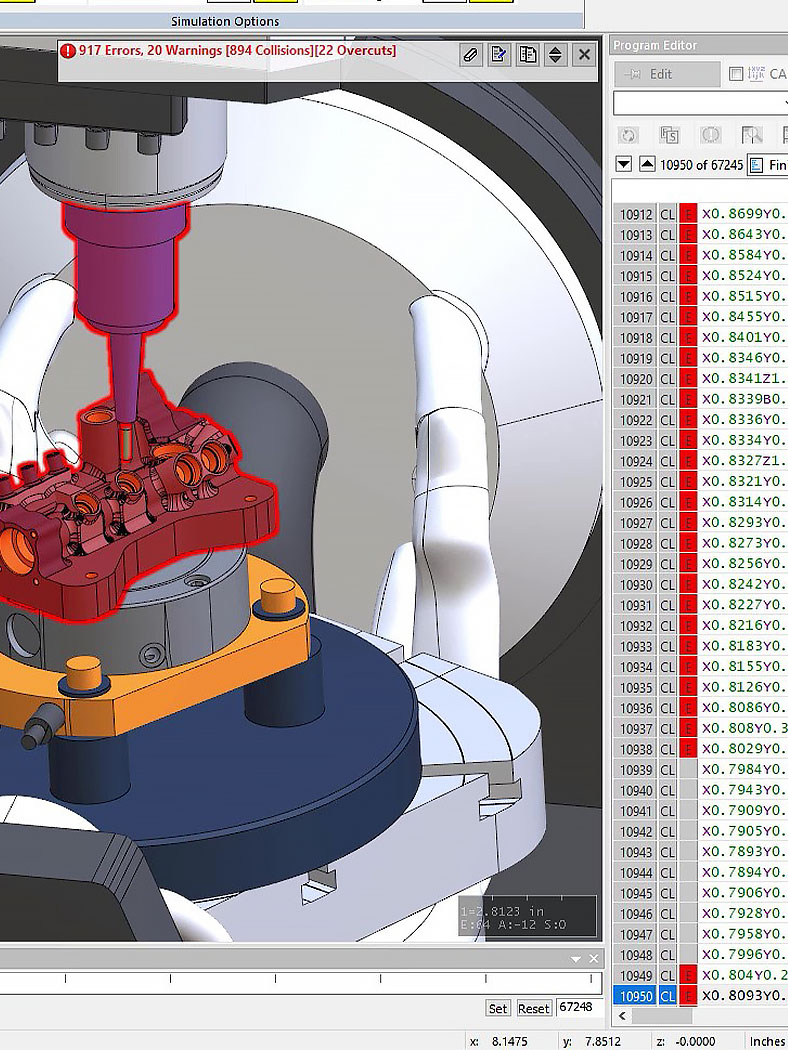The width and height of the screenshot is (788, 1050).
Task: Click the Simulation Options header
Action: pyautogui.click(x=225, y=21)
